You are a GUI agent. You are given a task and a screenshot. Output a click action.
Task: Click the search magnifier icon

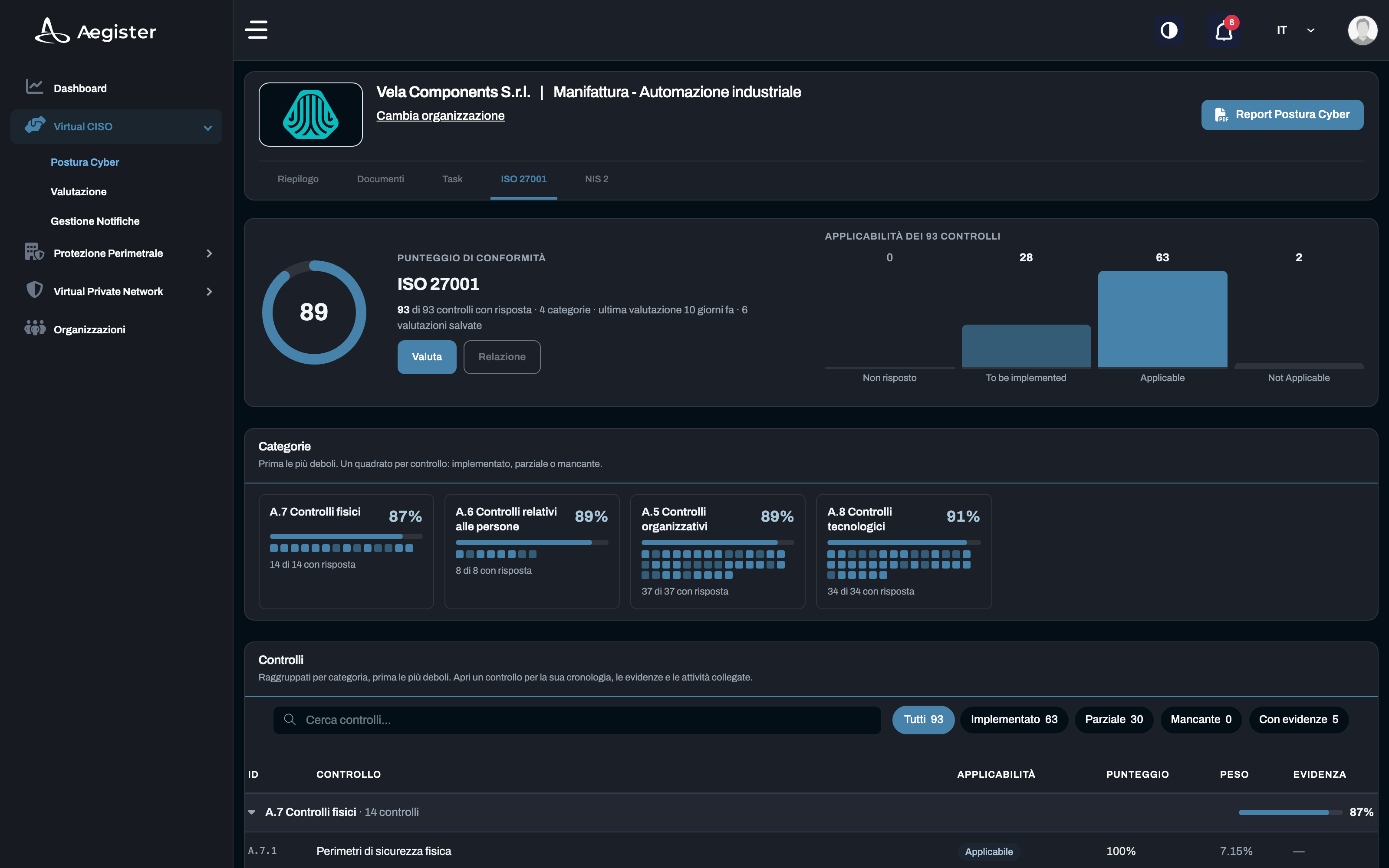point(290,719)
